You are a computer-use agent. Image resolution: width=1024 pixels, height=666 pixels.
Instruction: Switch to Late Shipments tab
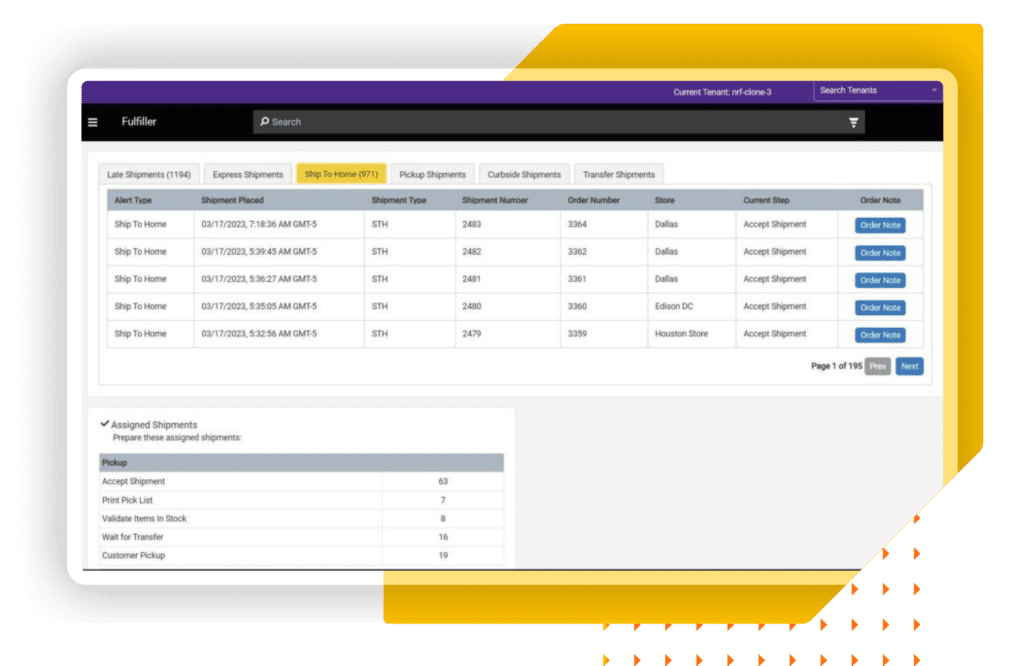point(149,174)
